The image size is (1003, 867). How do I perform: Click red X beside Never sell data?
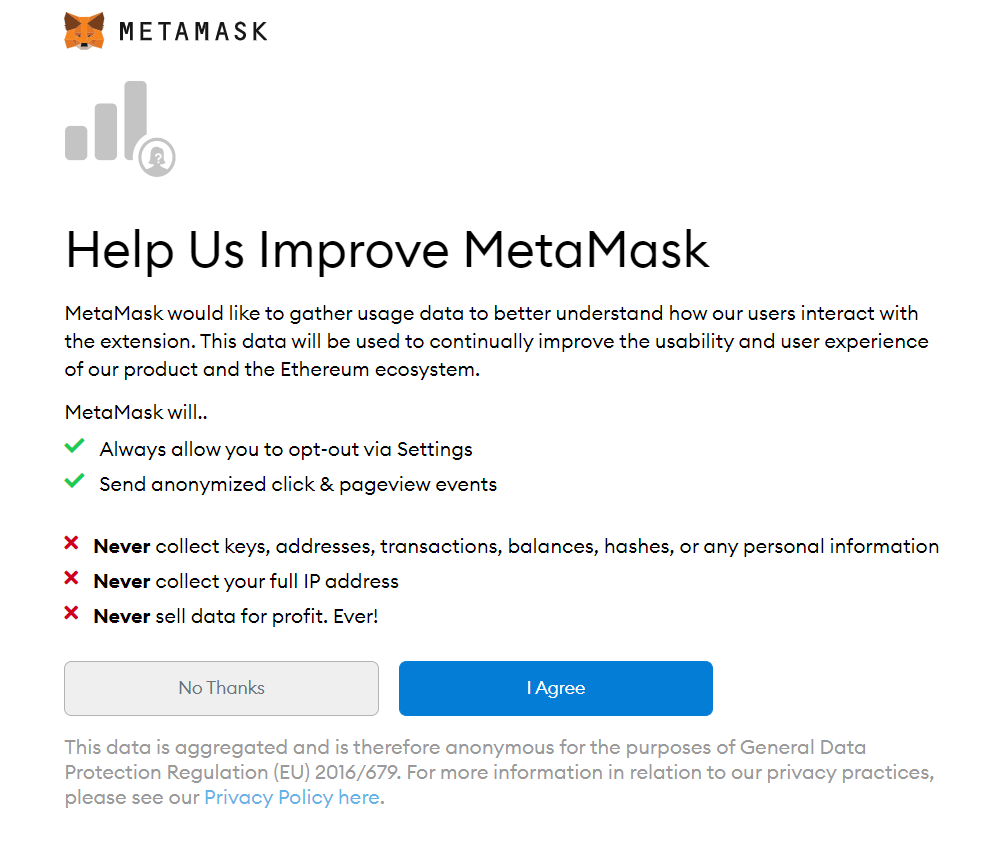point(71,614)
